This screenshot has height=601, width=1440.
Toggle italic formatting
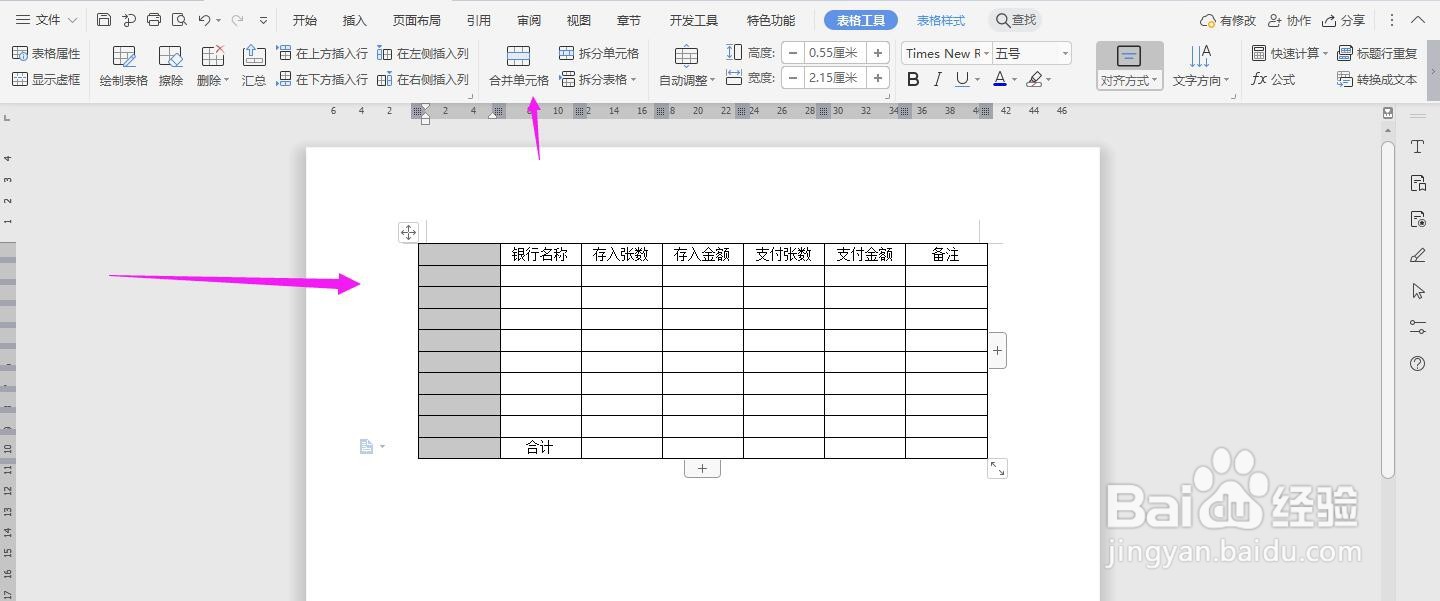(x=936, y=78)
